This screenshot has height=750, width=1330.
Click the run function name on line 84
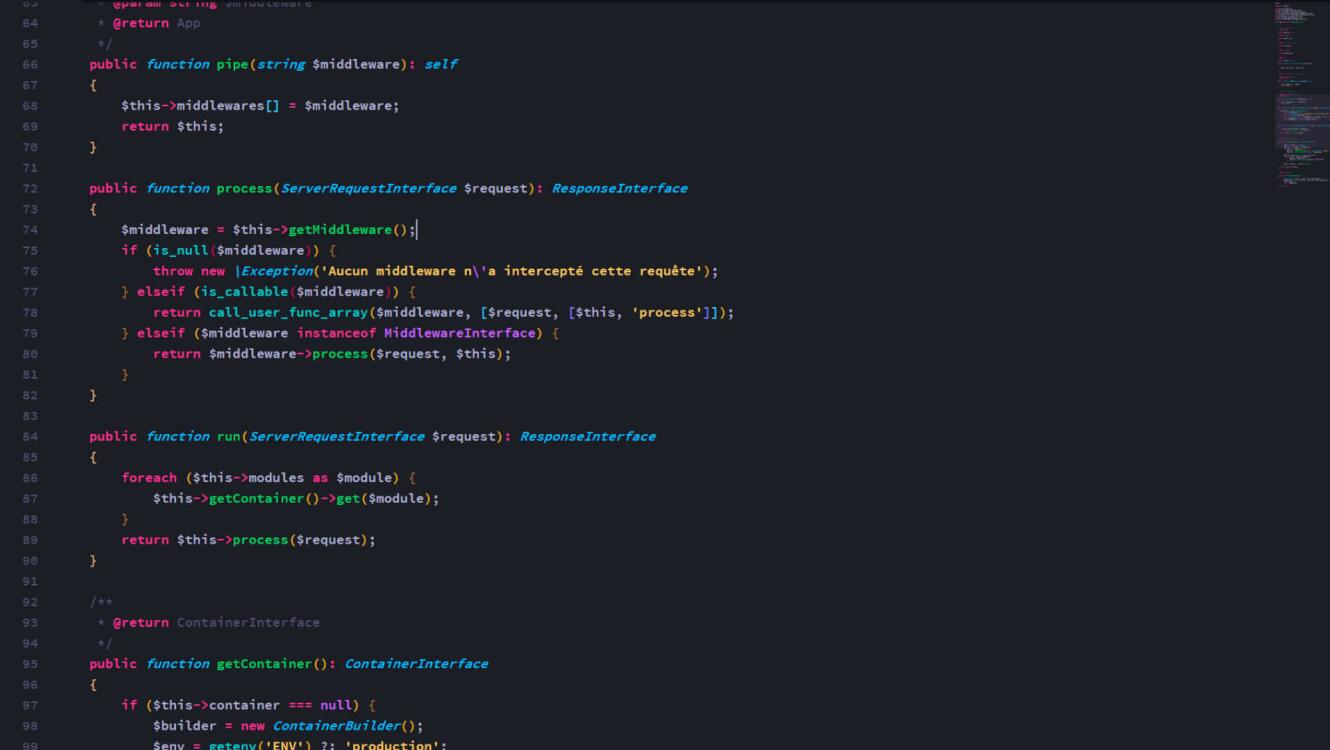point(228,436)
